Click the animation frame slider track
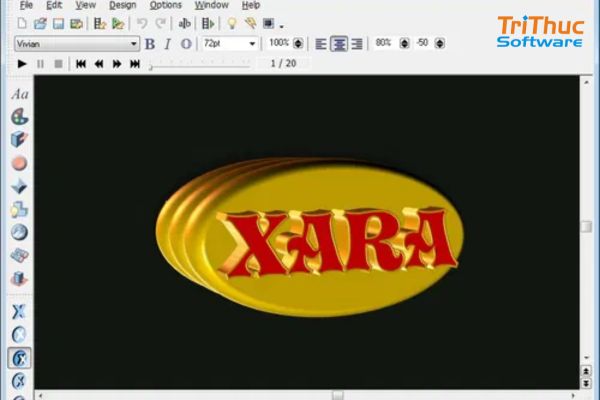 pos(200,66)
